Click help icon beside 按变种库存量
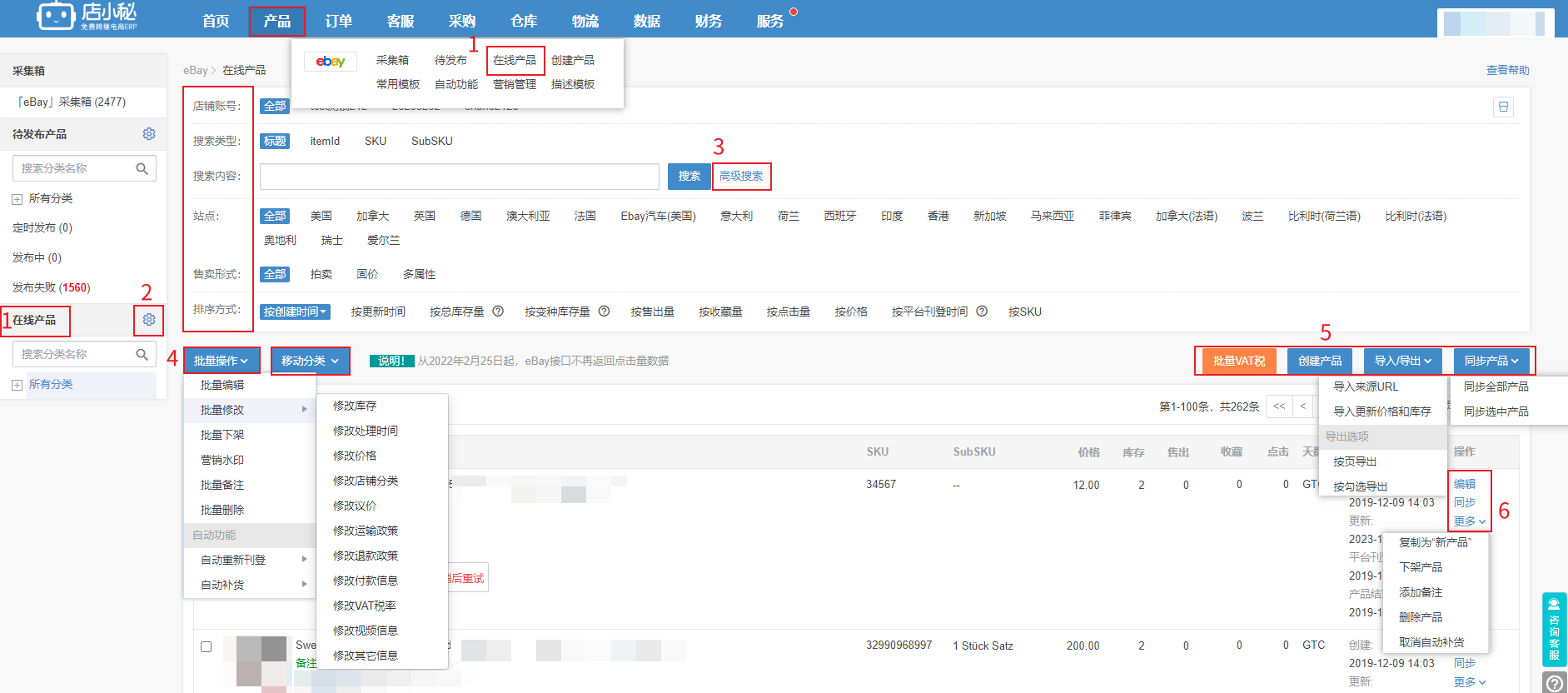The width and height of the screenshot is (1568, 693). click(605, 312)
